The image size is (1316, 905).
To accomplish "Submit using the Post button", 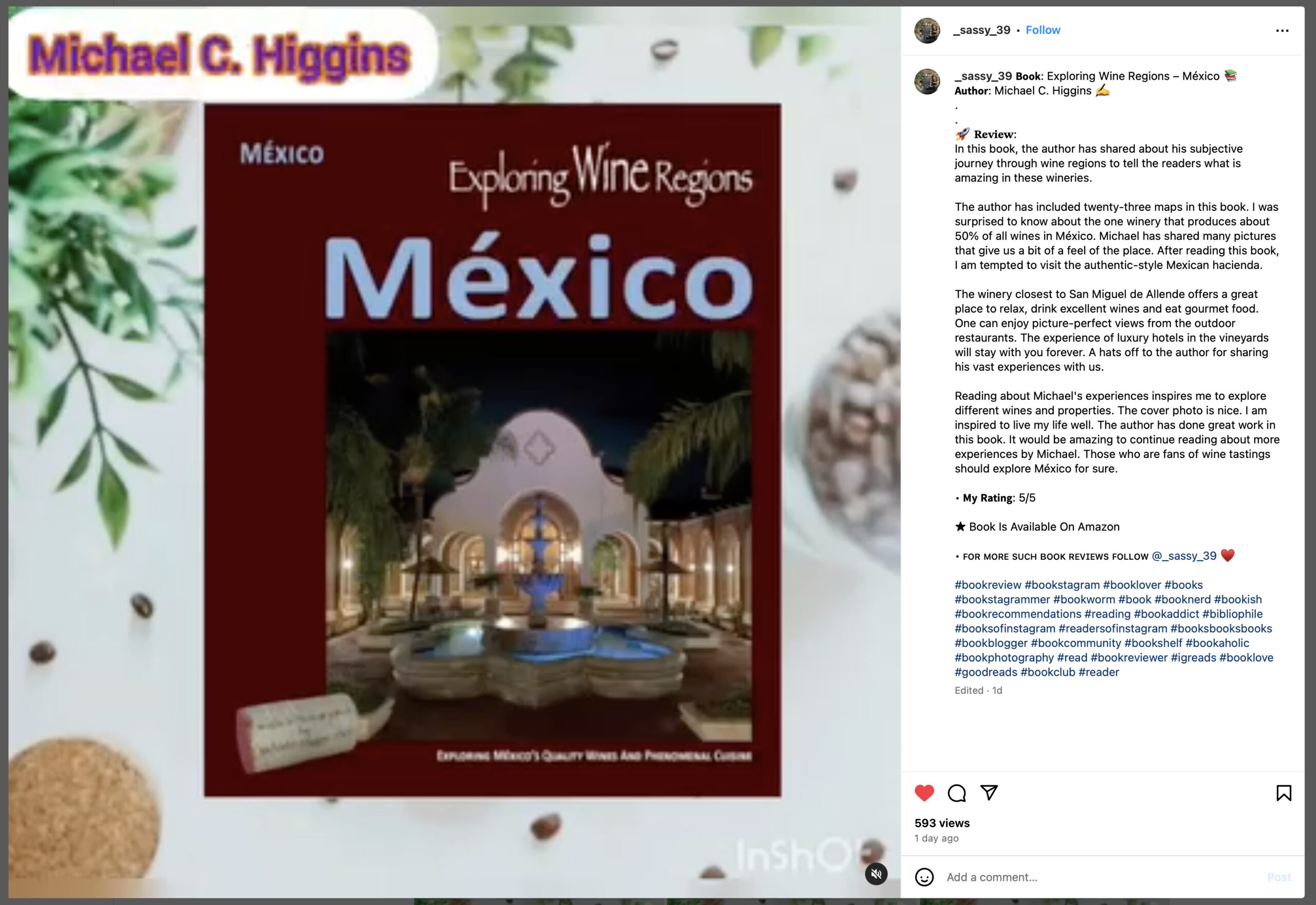I will point(1278,877).
